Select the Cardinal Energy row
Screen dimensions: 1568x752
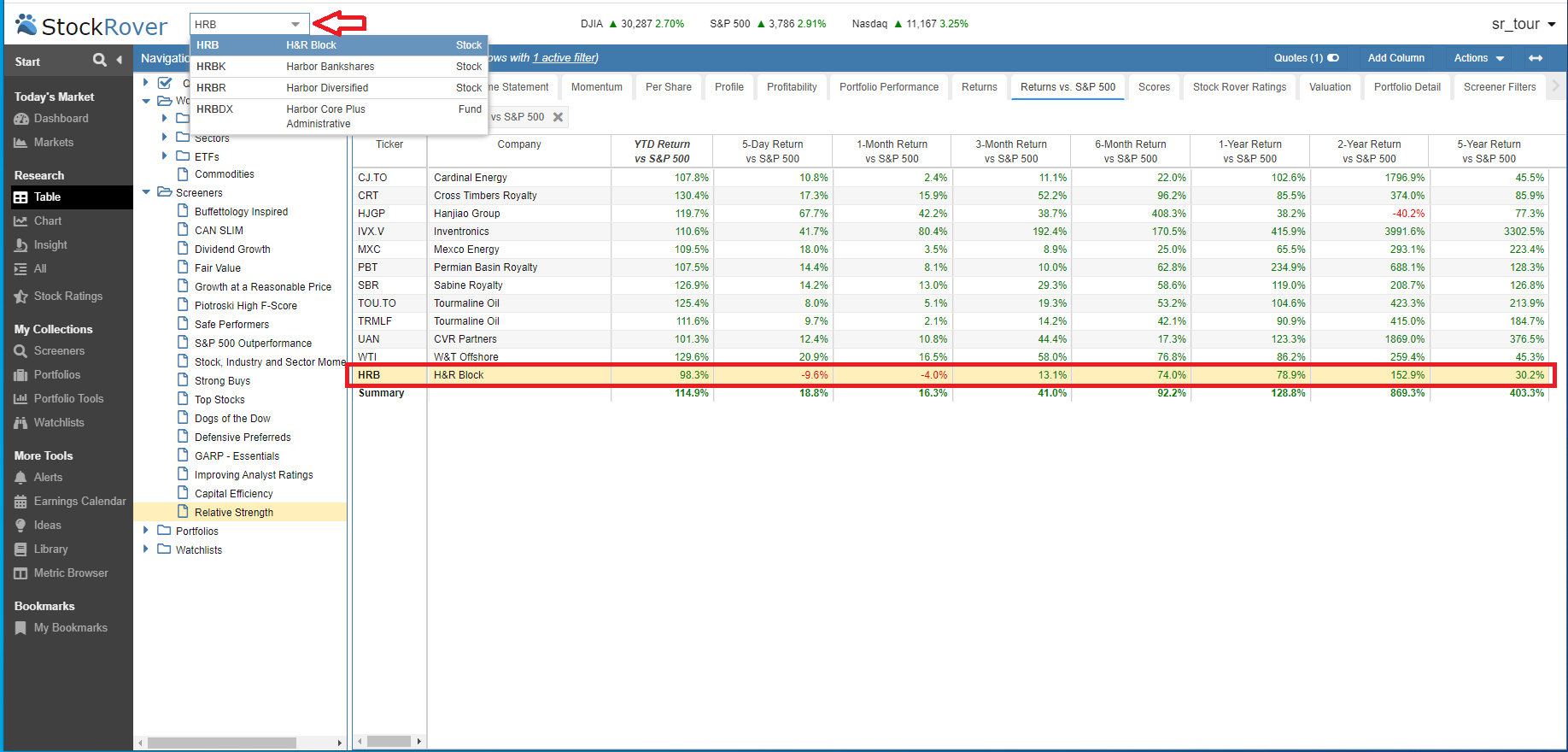[952, 178]
